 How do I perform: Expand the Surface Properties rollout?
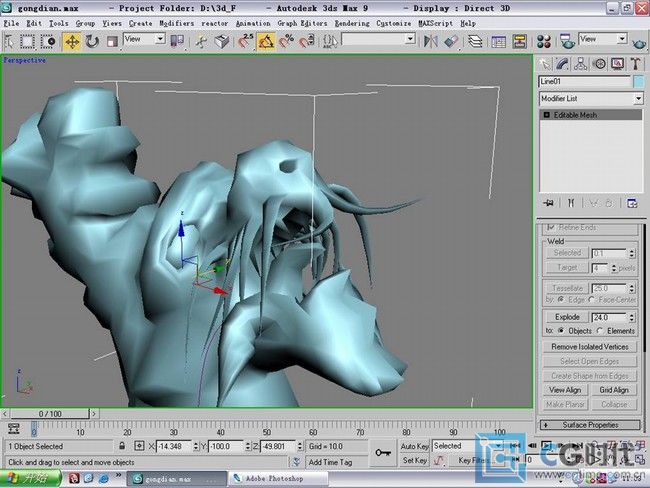(590, 425)
